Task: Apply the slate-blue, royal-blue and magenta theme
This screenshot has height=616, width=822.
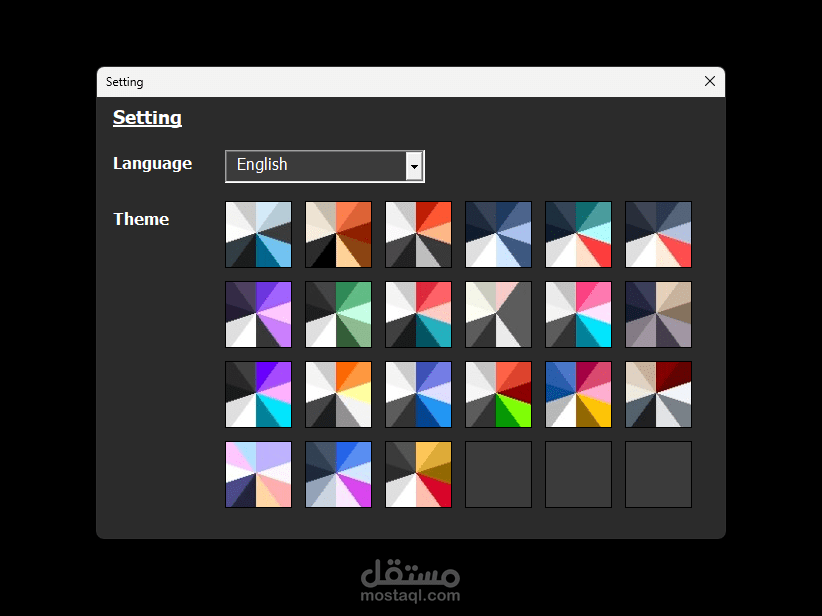Action: pyautogui.click(x=338, y=474)
